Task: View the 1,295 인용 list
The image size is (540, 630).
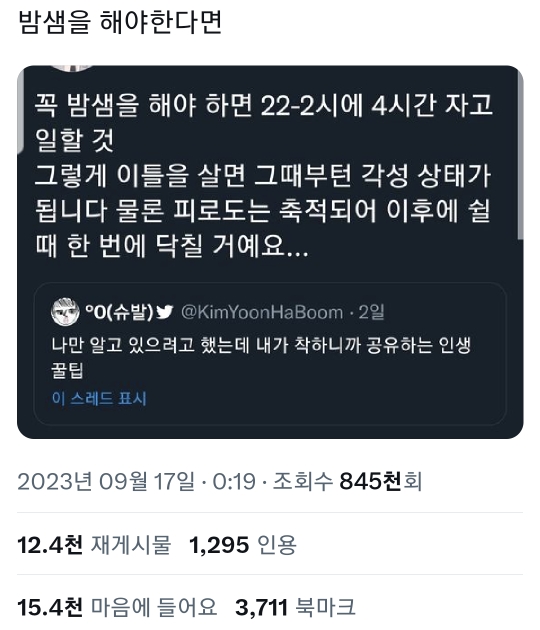Action: tap(243, 545)
